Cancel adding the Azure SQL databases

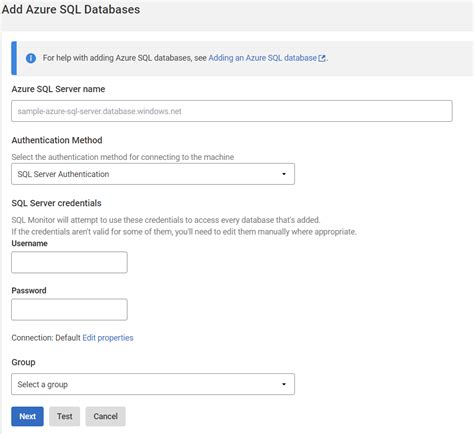105,416
